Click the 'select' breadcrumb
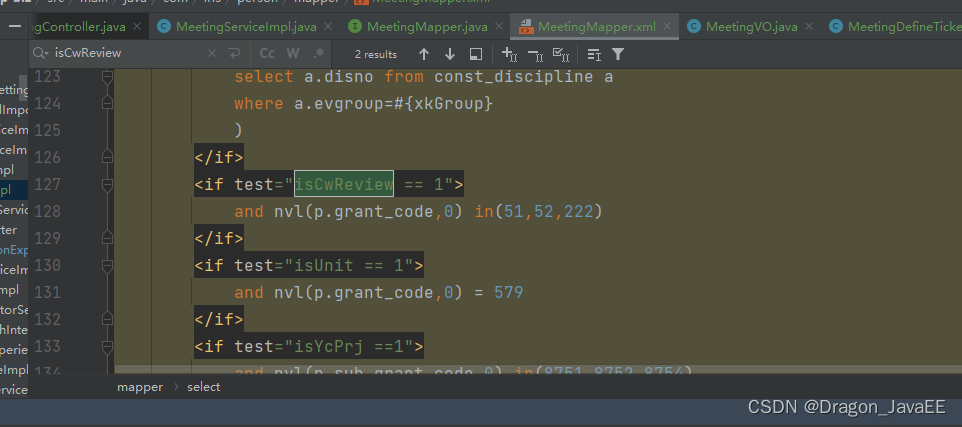Screen dimensions: 962x427 204,387
